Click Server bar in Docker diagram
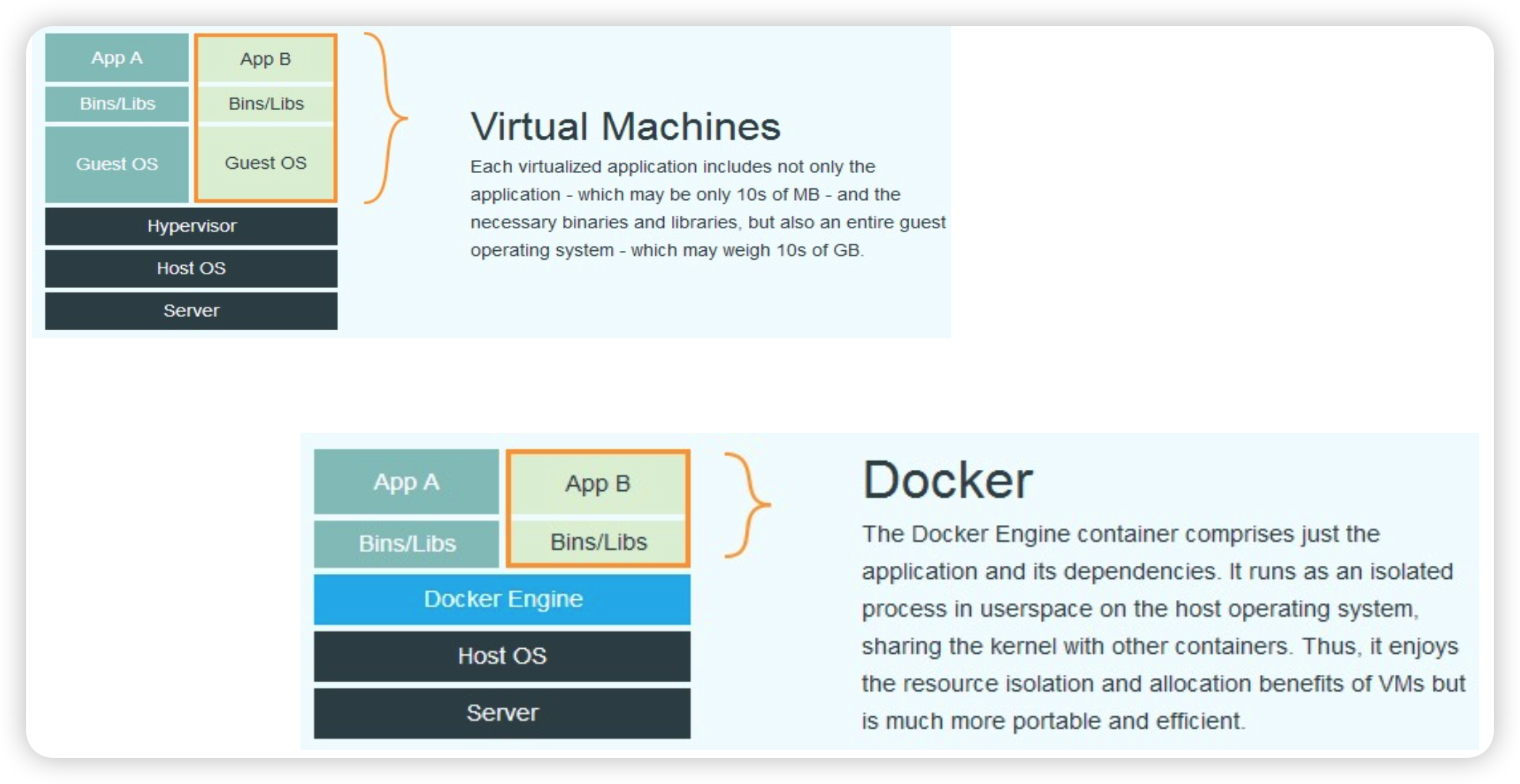This screenshot has height=784, width=1520. pos(502,713)
